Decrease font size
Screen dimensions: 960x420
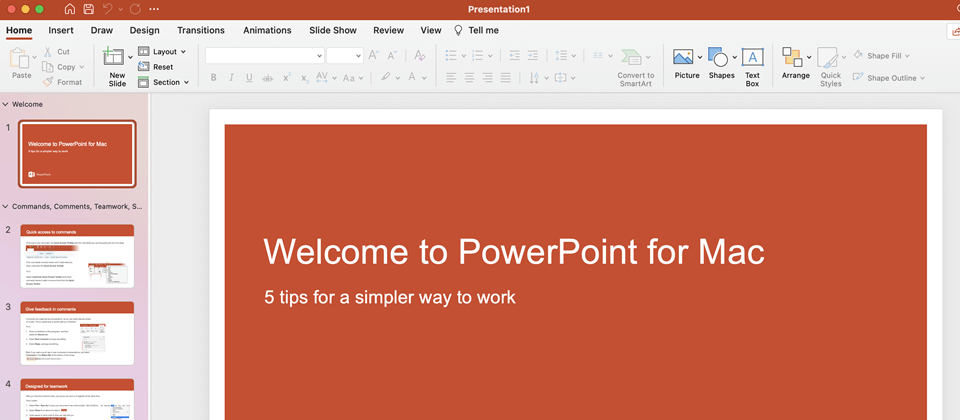point(392,56)
